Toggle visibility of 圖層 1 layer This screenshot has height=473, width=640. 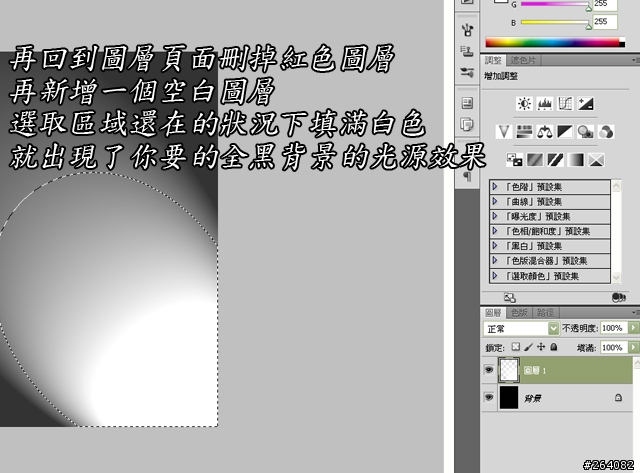coord(489,370)
